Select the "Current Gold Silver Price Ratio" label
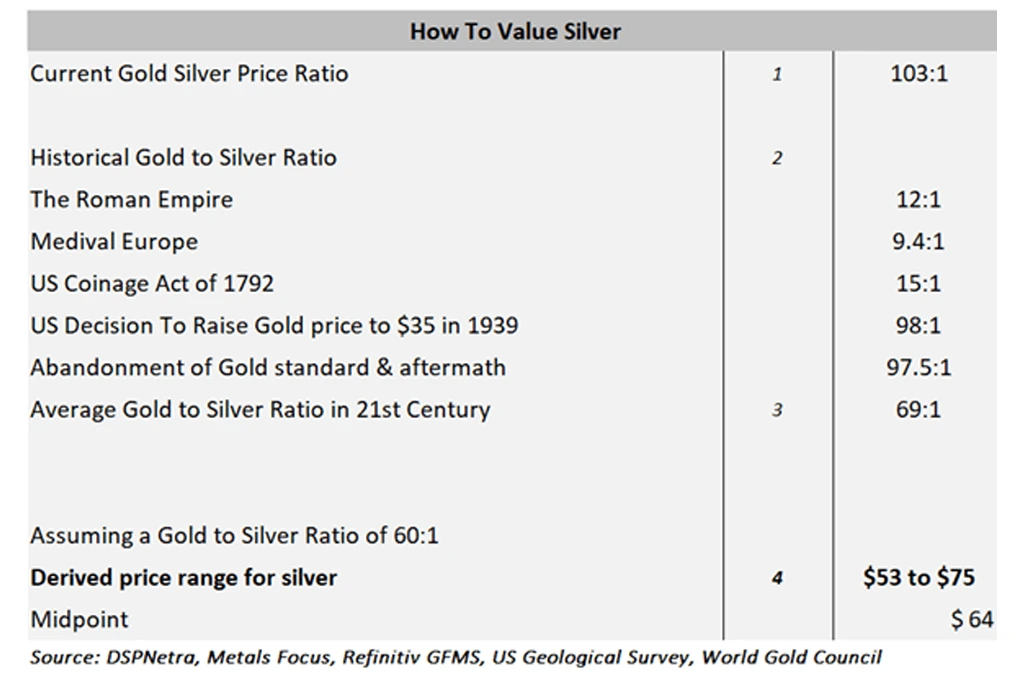The width and height of the screenshot is (1022, 681). (189, 74)
